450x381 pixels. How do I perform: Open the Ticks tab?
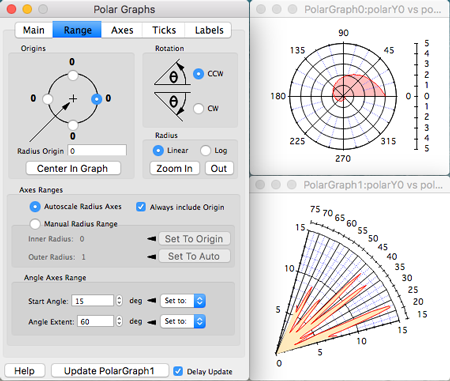click(164, 30)
